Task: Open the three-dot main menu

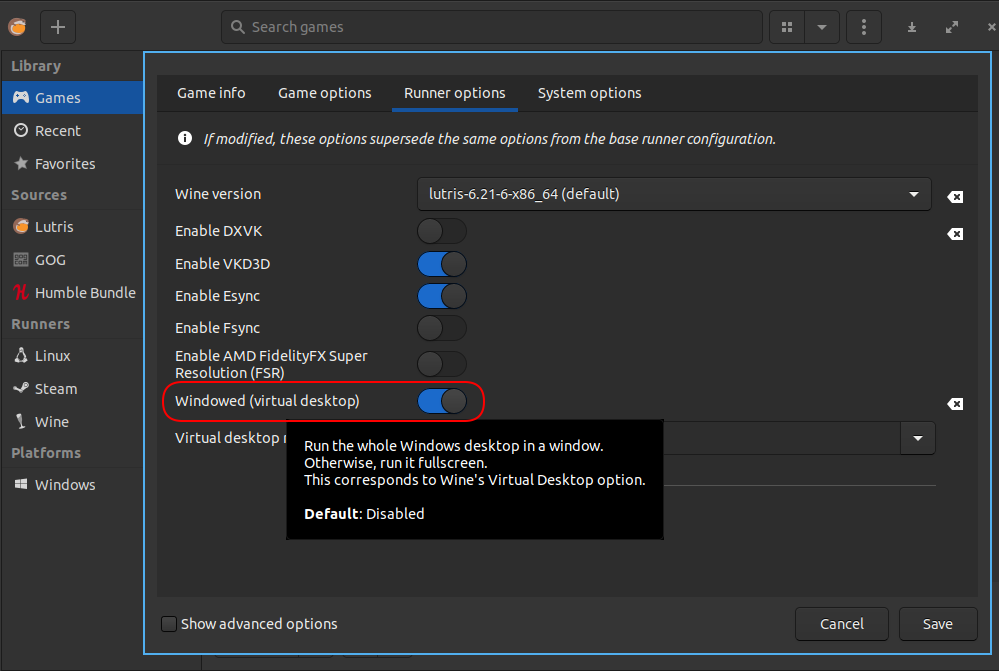Action: point(864,27)
